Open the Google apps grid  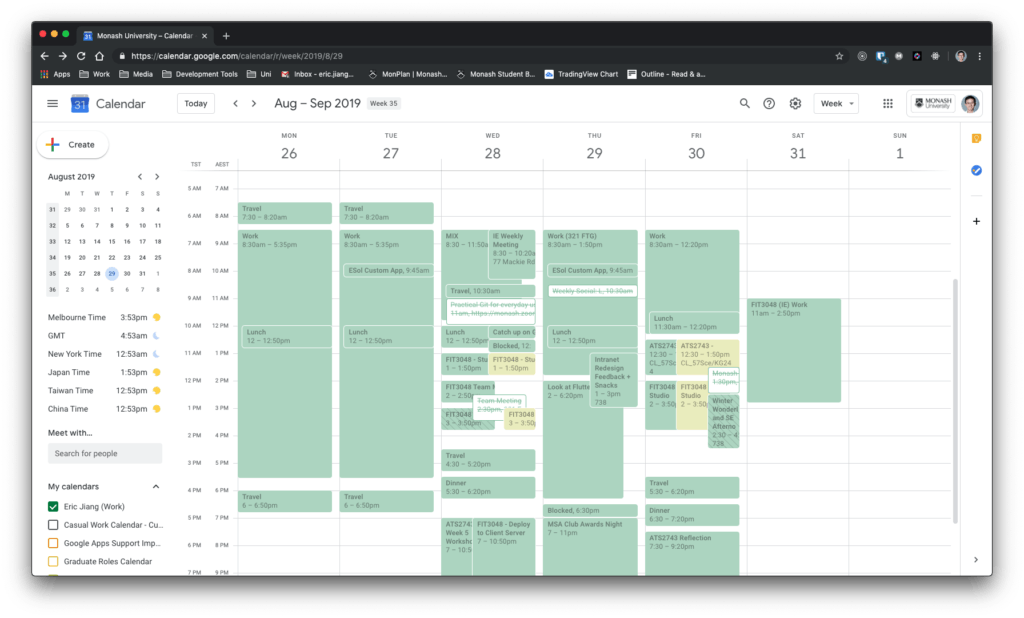[x=888, y=103]
